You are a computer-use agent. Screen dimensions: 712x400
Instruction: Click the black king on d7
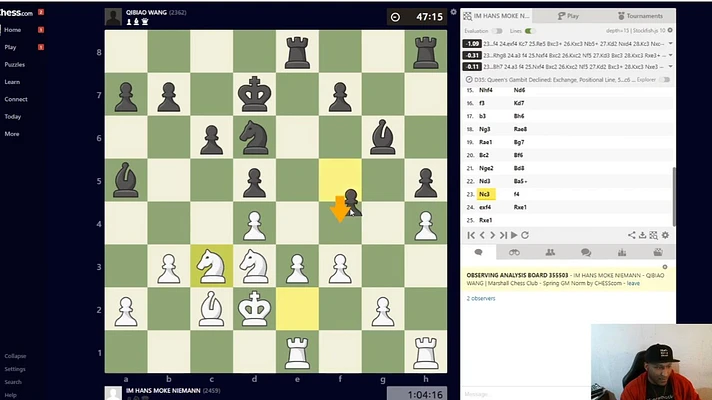pos(254,94)
